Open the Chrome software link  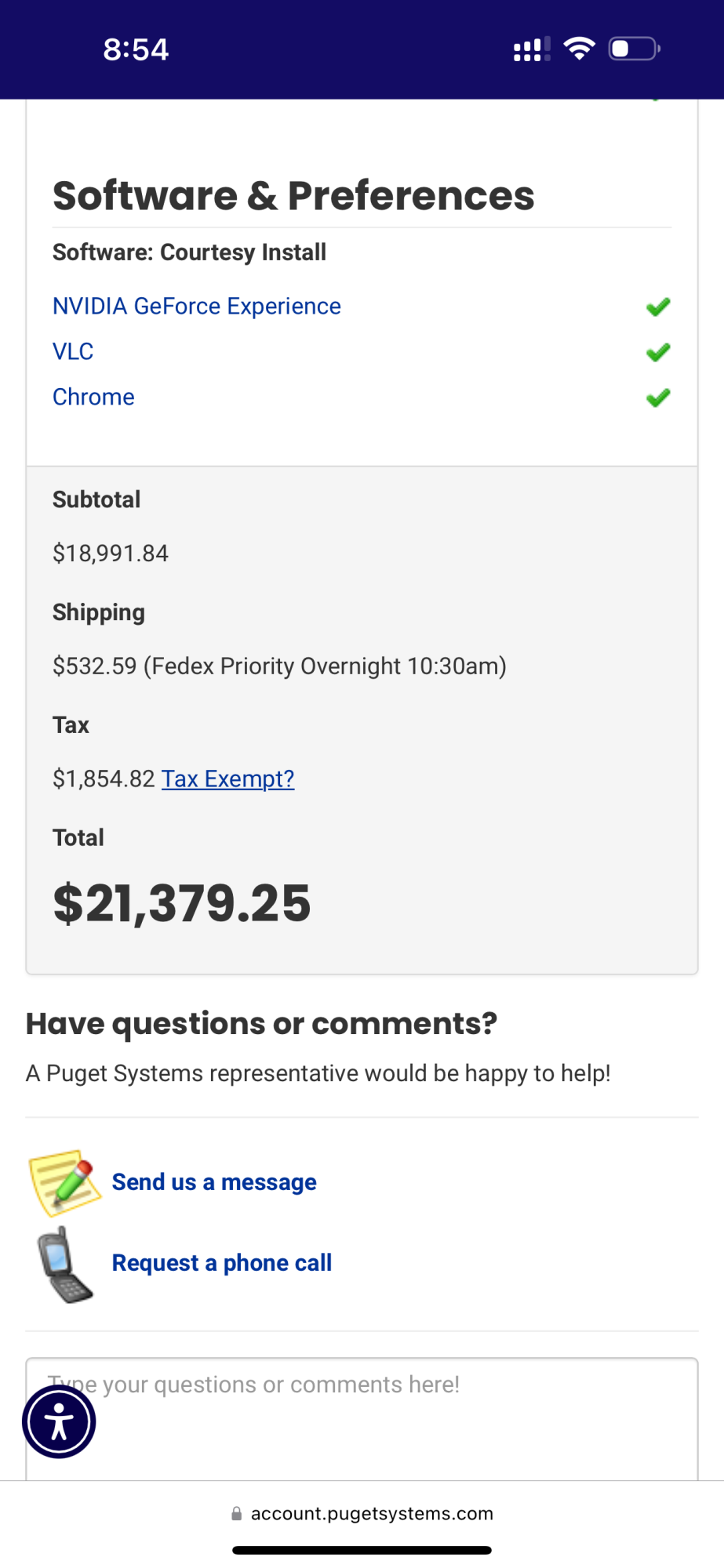[x=93, y=397]
